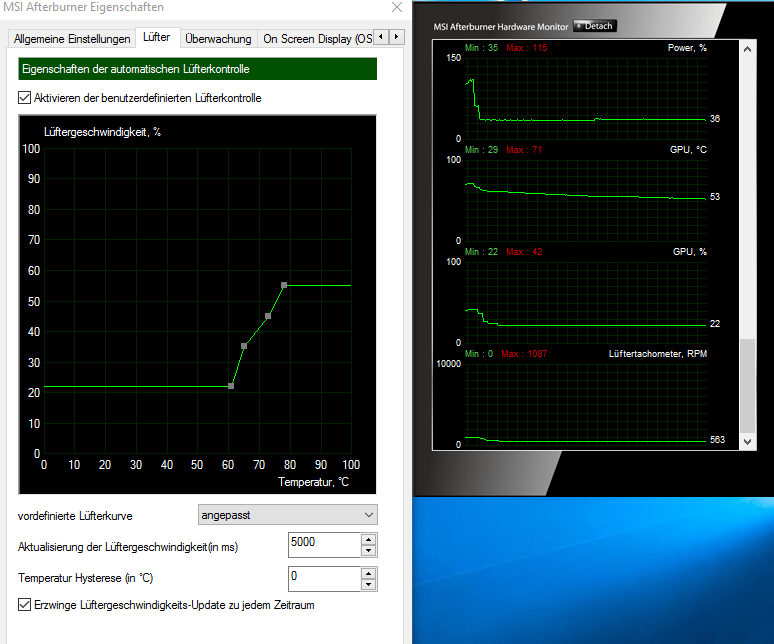Select fan curve point at 35 percent
This screenshot has width=774, height=644.
pyautogui.click(x=244, y=346)
